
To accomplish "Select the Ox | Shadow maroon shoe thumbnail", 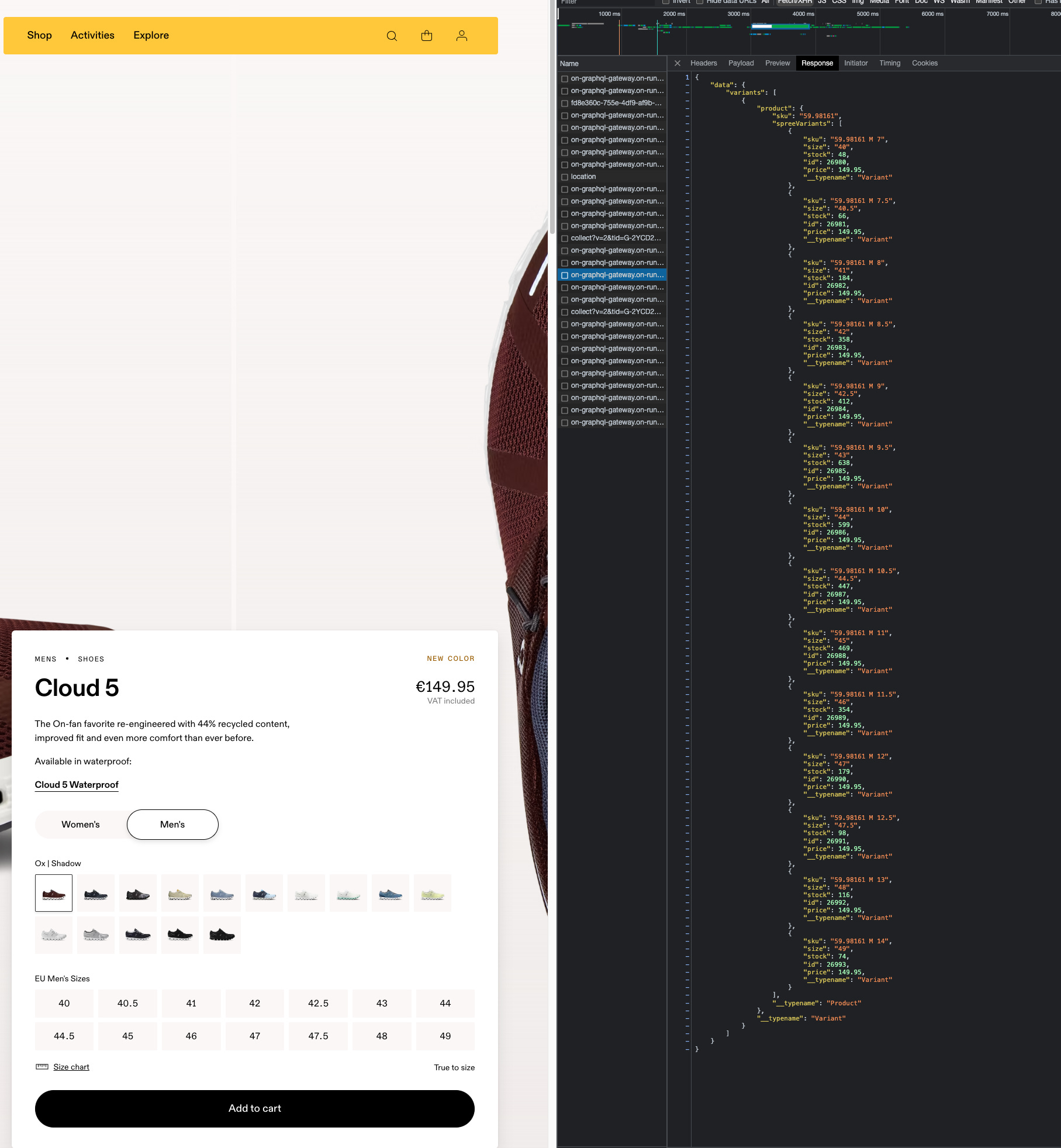I will (54, 893).
